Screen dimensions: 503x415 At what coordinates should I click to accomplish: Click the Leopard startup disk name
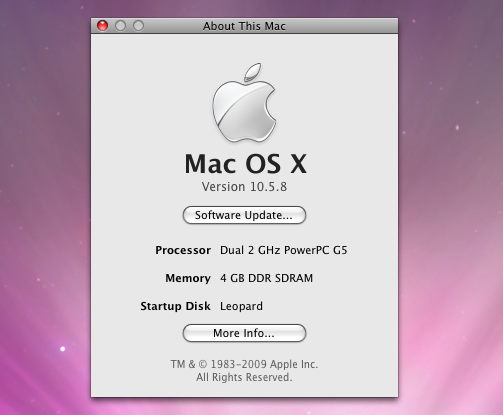point(241,306)
